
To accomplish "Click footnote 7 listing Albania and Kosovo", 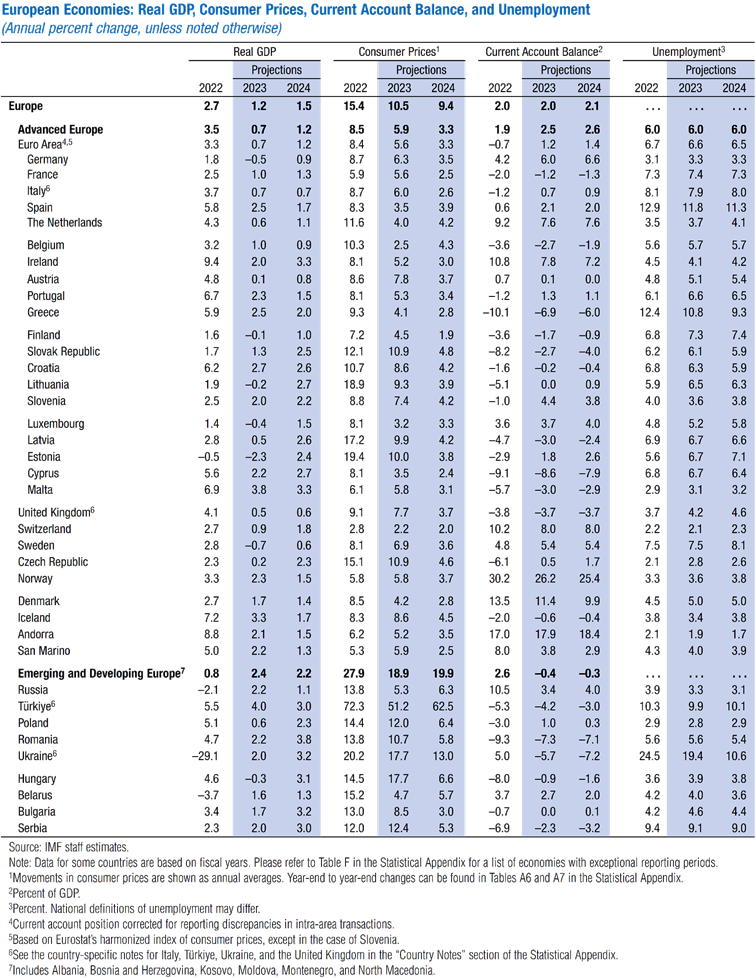I will tap(221, 971).
